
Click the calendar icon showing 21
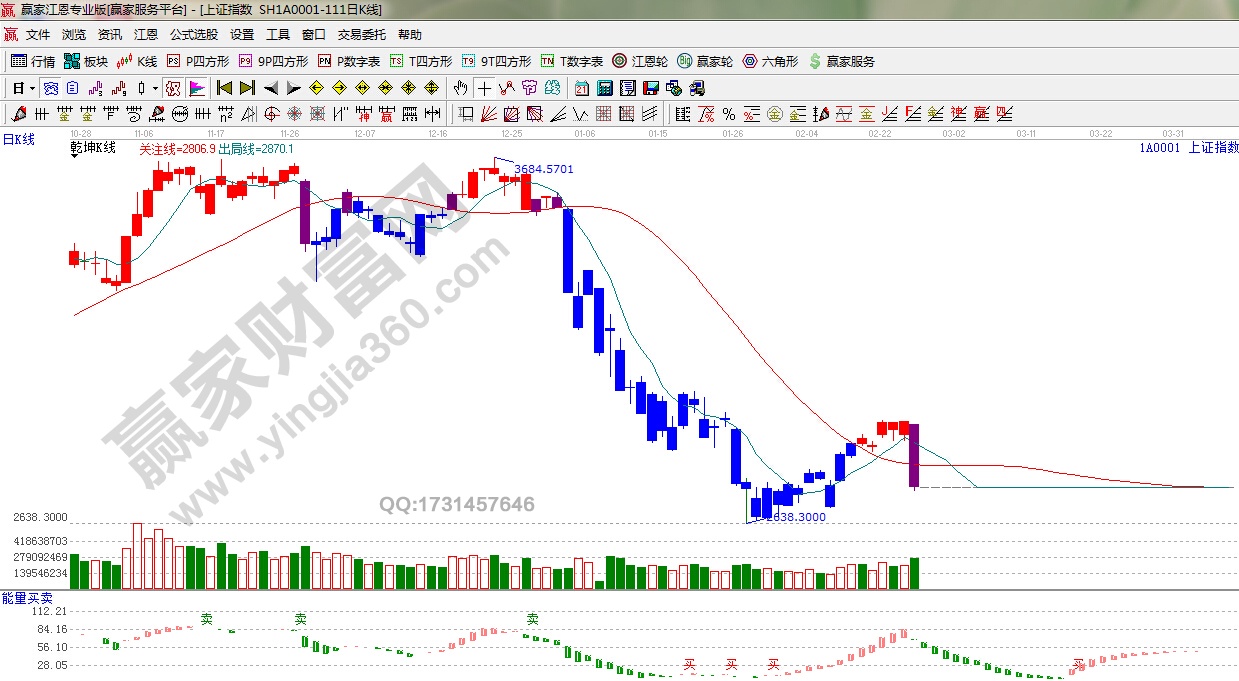point(581,88)
